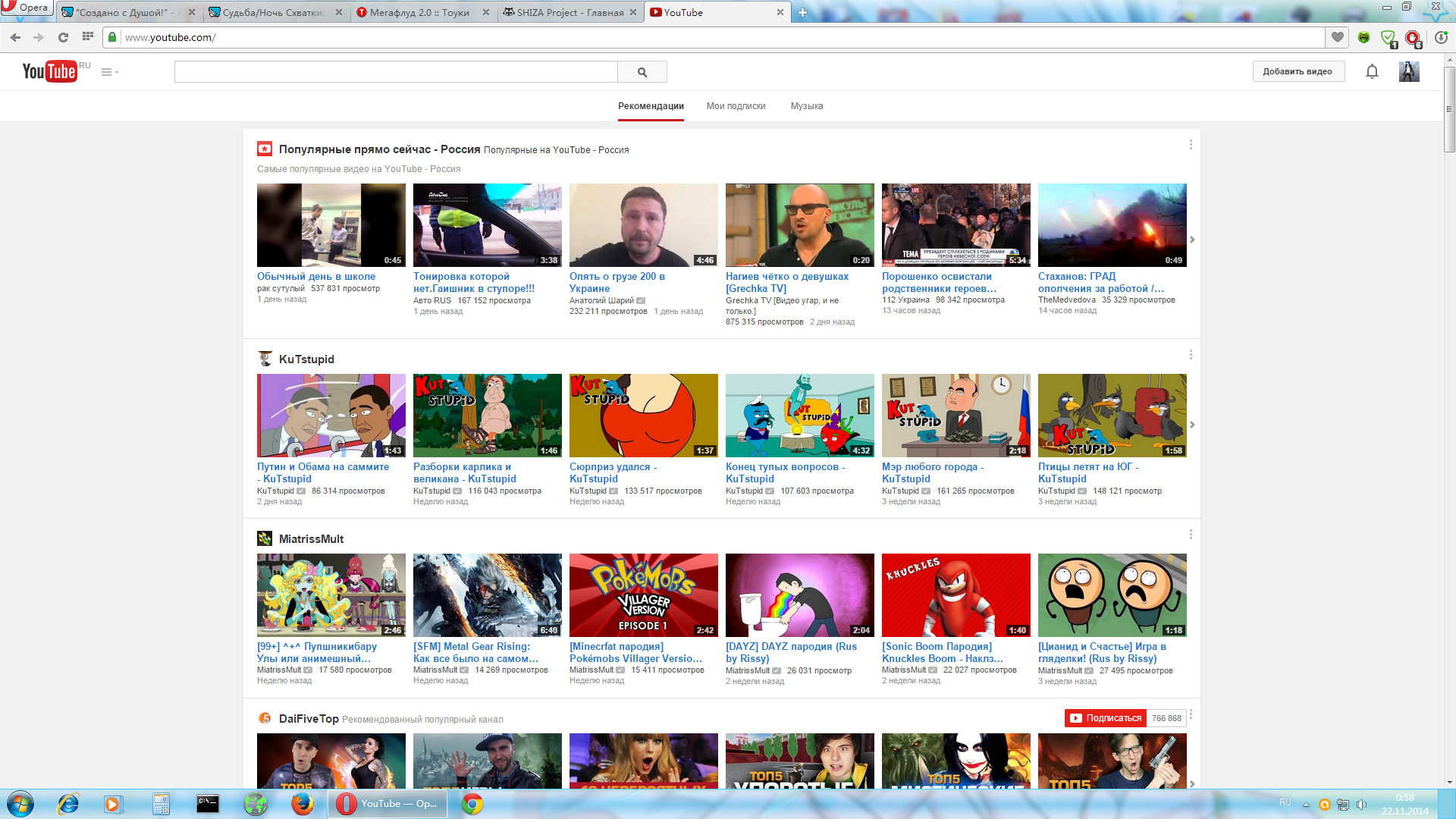The width and height of the screenshot is (1456, 819).
Task: Open Цианид и Счастье video thumbnail
Action: 1112,595
